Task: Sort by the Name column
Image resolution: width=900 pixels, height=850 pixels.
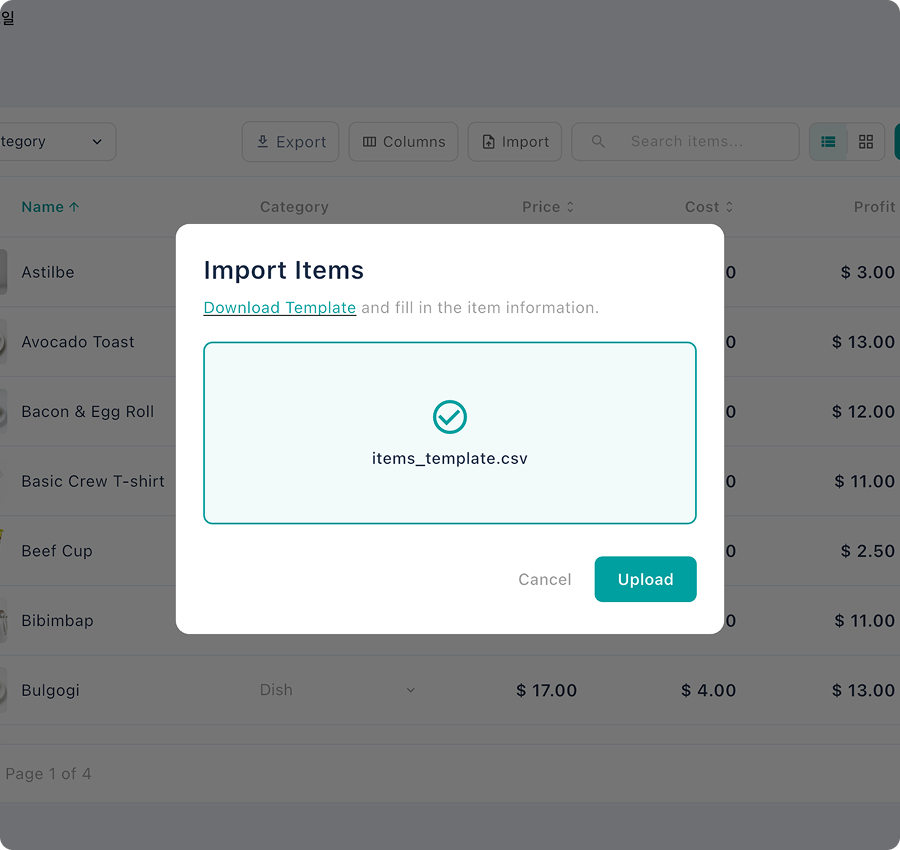Action: pos(50,207)
